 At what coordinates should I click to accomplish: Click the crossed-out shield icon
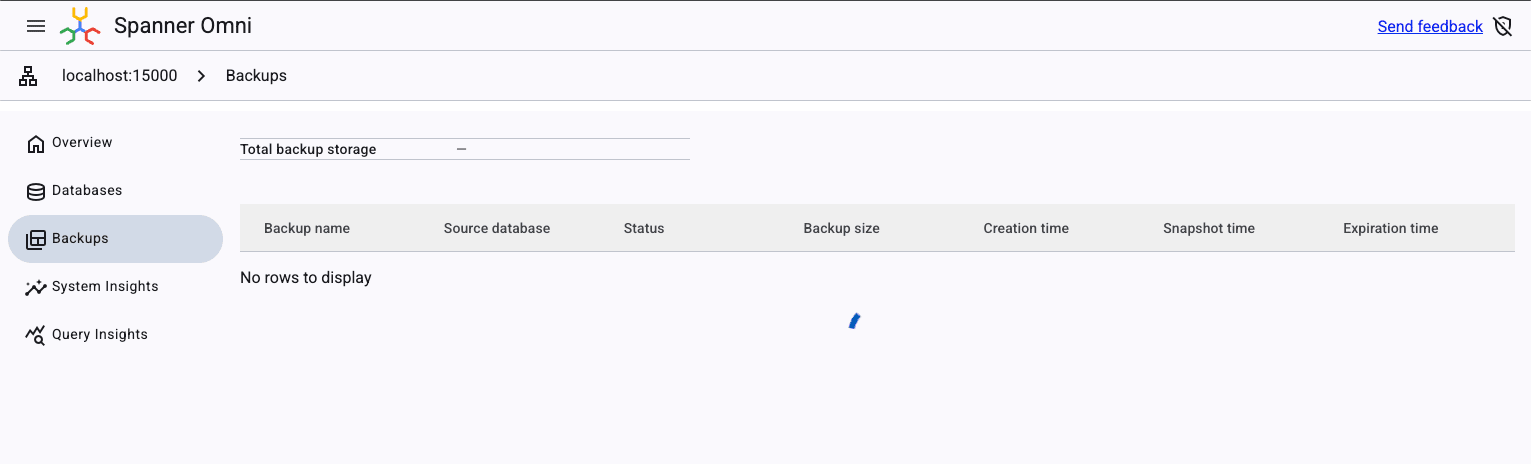tap(1502, 26)
